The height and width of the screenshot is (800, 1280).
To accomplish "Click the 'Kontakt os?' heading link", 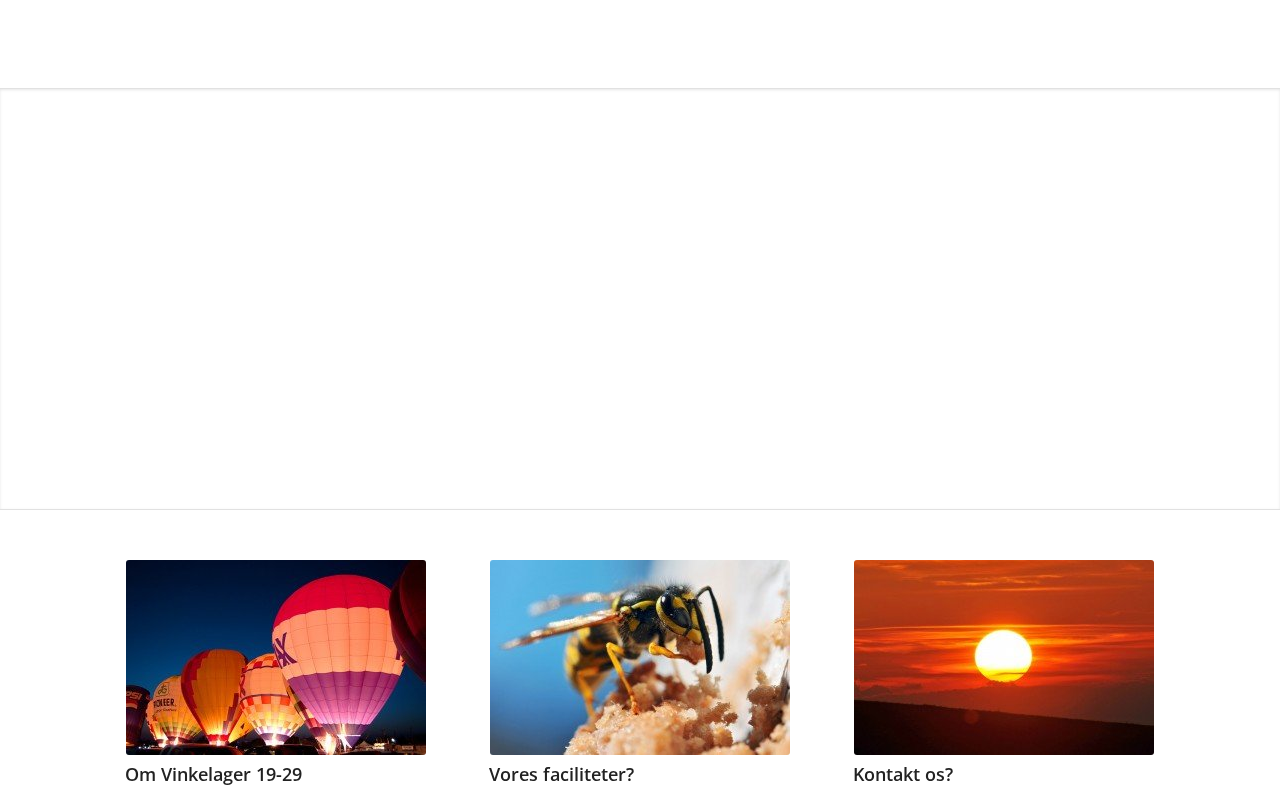I will 903,774.
